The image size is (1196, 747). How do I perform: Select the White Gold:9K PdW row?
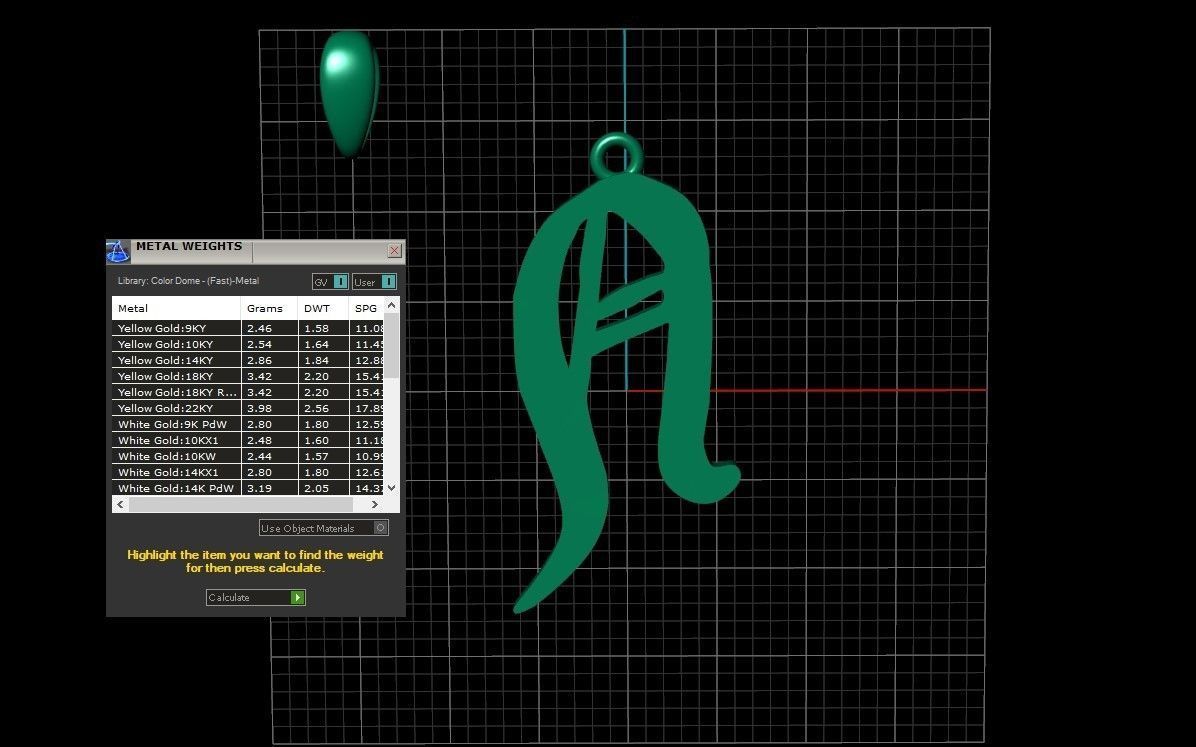pyautogui.click(x=248, y=424)
